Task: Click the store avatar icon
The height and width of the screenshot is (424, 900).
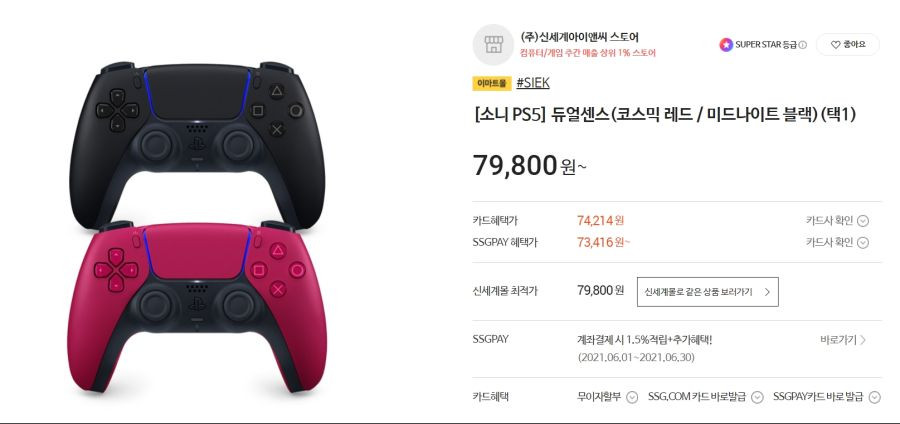Action: tap(493, 44)
